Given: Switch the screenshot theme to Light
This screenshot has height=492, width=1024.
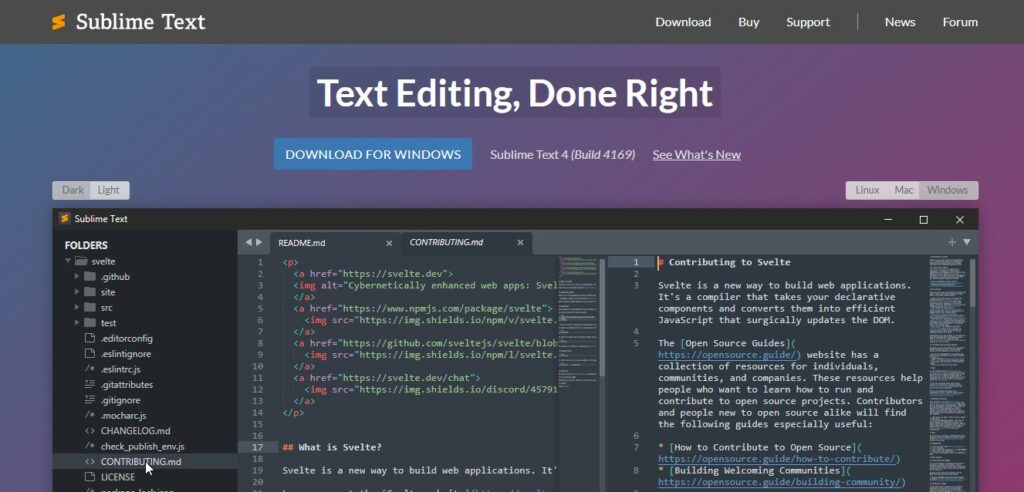Looking at the screenshot, I should (109, 190).
